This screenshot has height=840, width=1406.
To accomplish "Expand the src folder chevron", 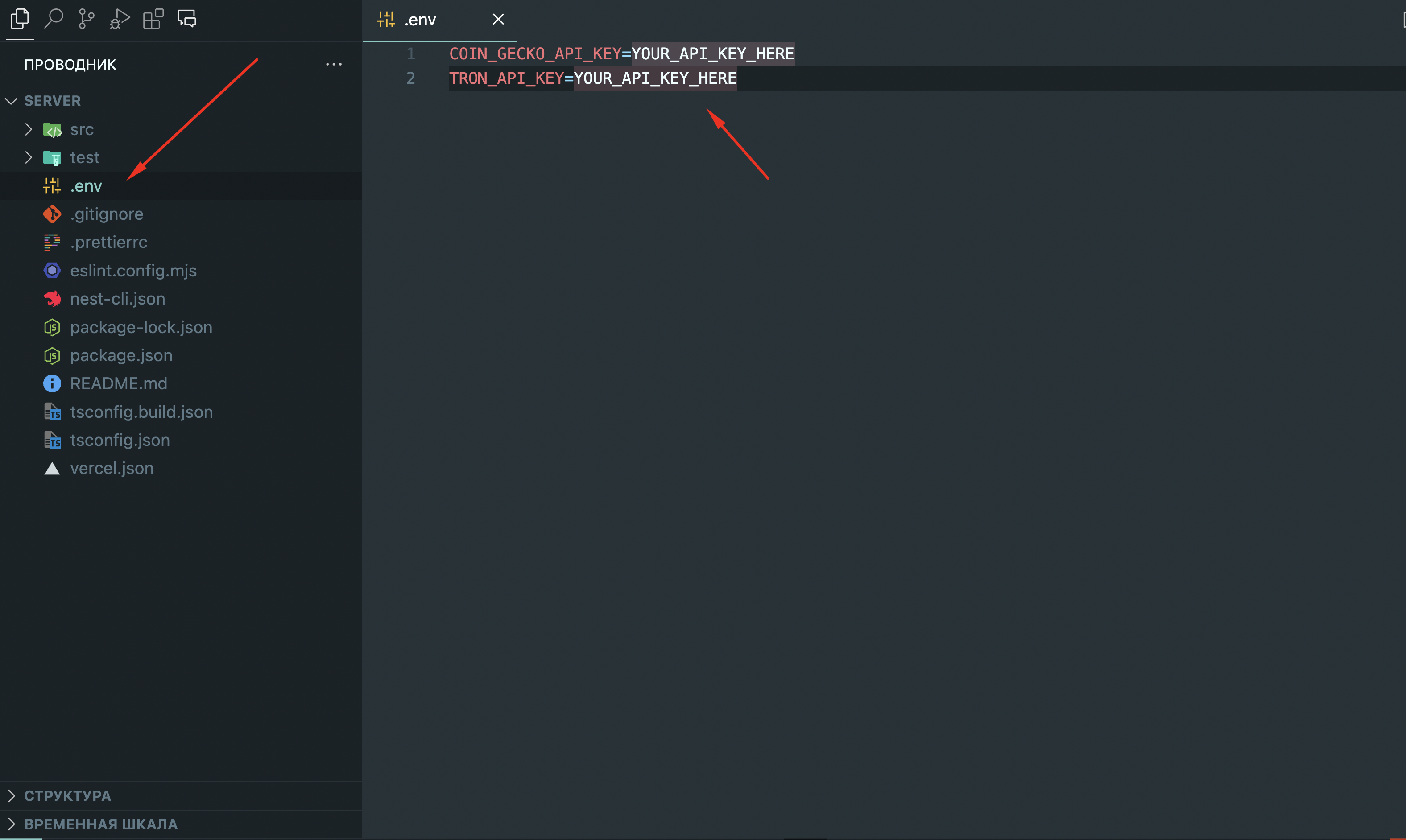I will click(x=28, y=130).
